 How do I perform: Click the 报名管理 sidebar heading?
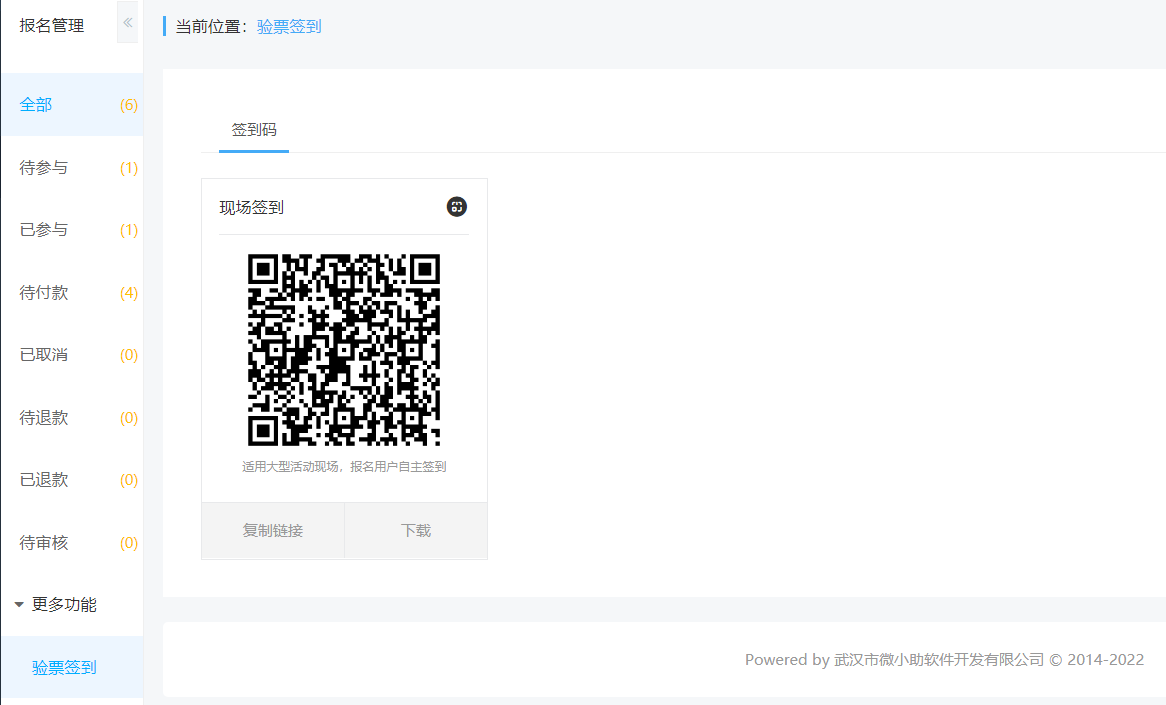point(51,25)
